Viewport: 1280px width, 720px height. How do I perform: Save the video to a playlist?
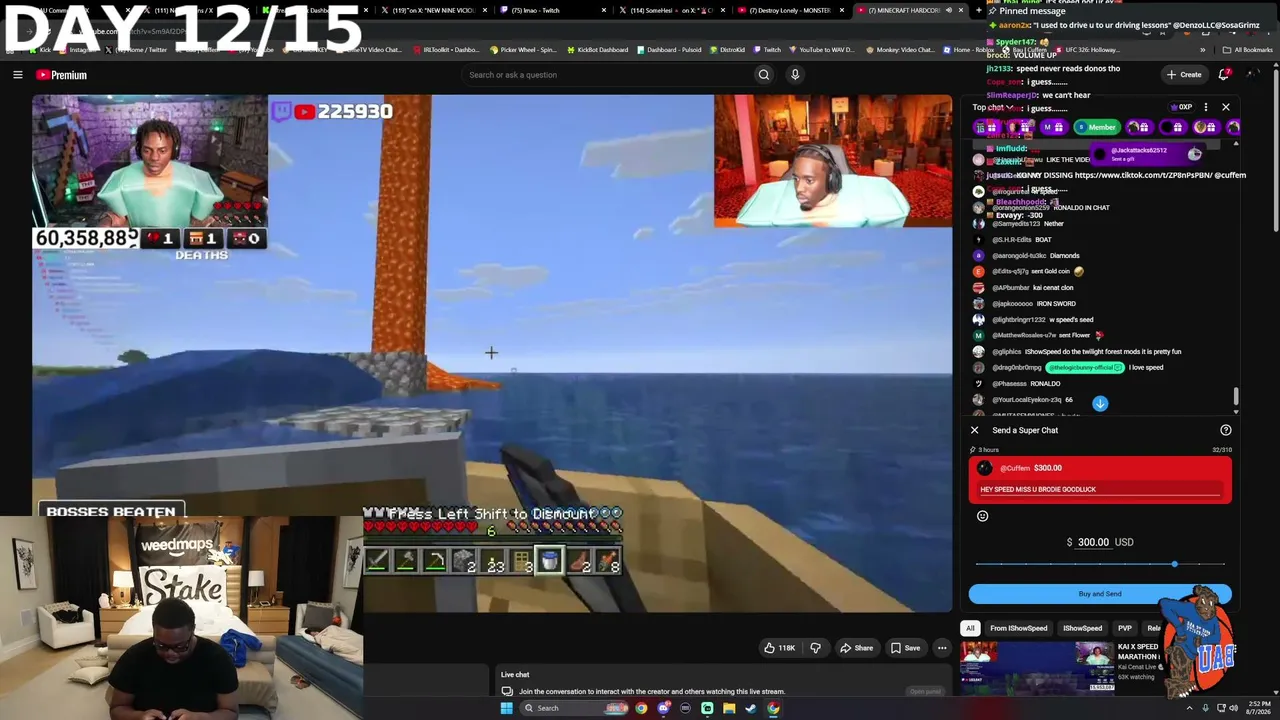click(x=905, y=648)
